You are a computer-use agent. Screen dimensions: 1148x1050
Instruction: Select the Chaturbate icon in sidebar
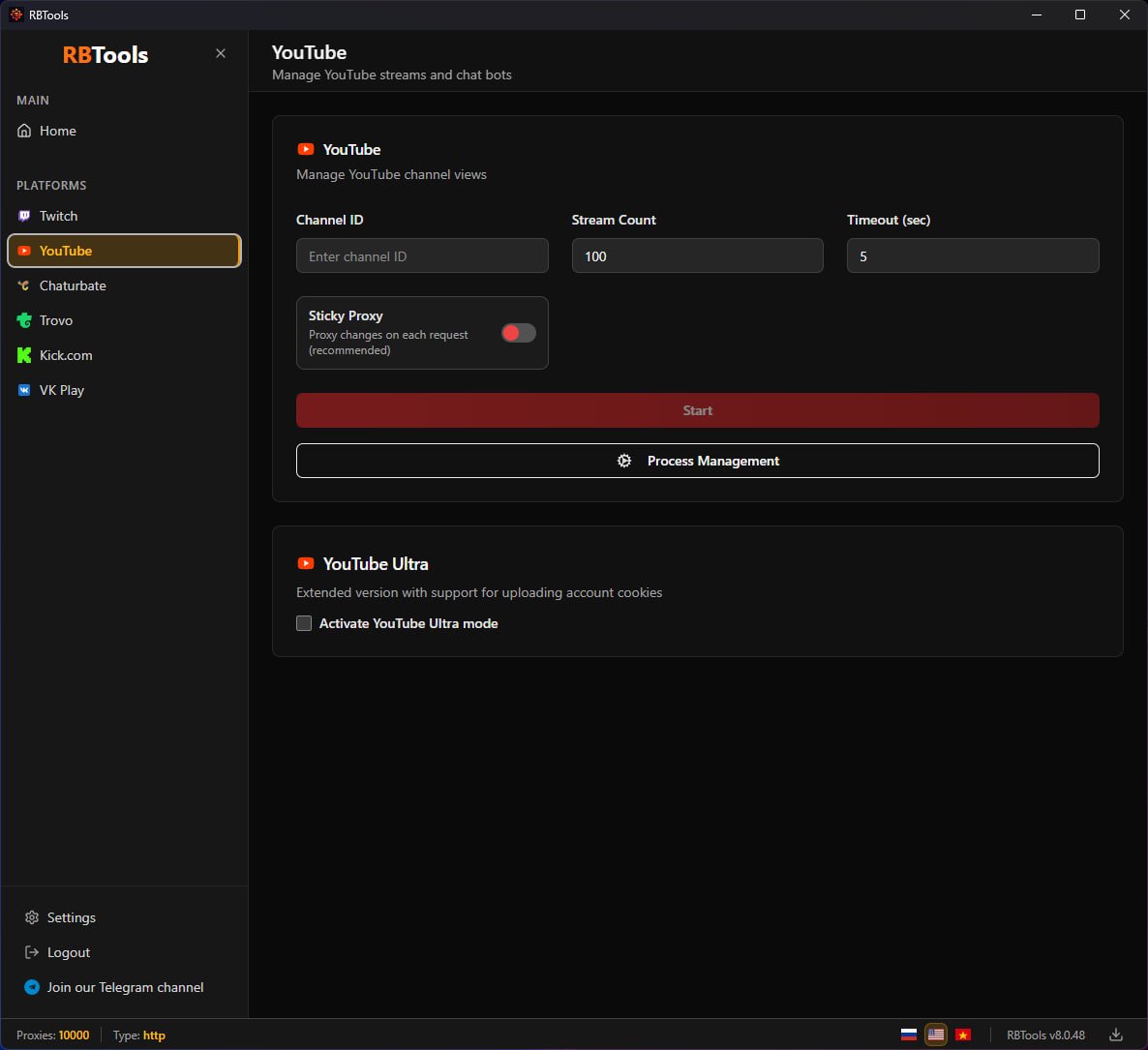click(24, 285)
